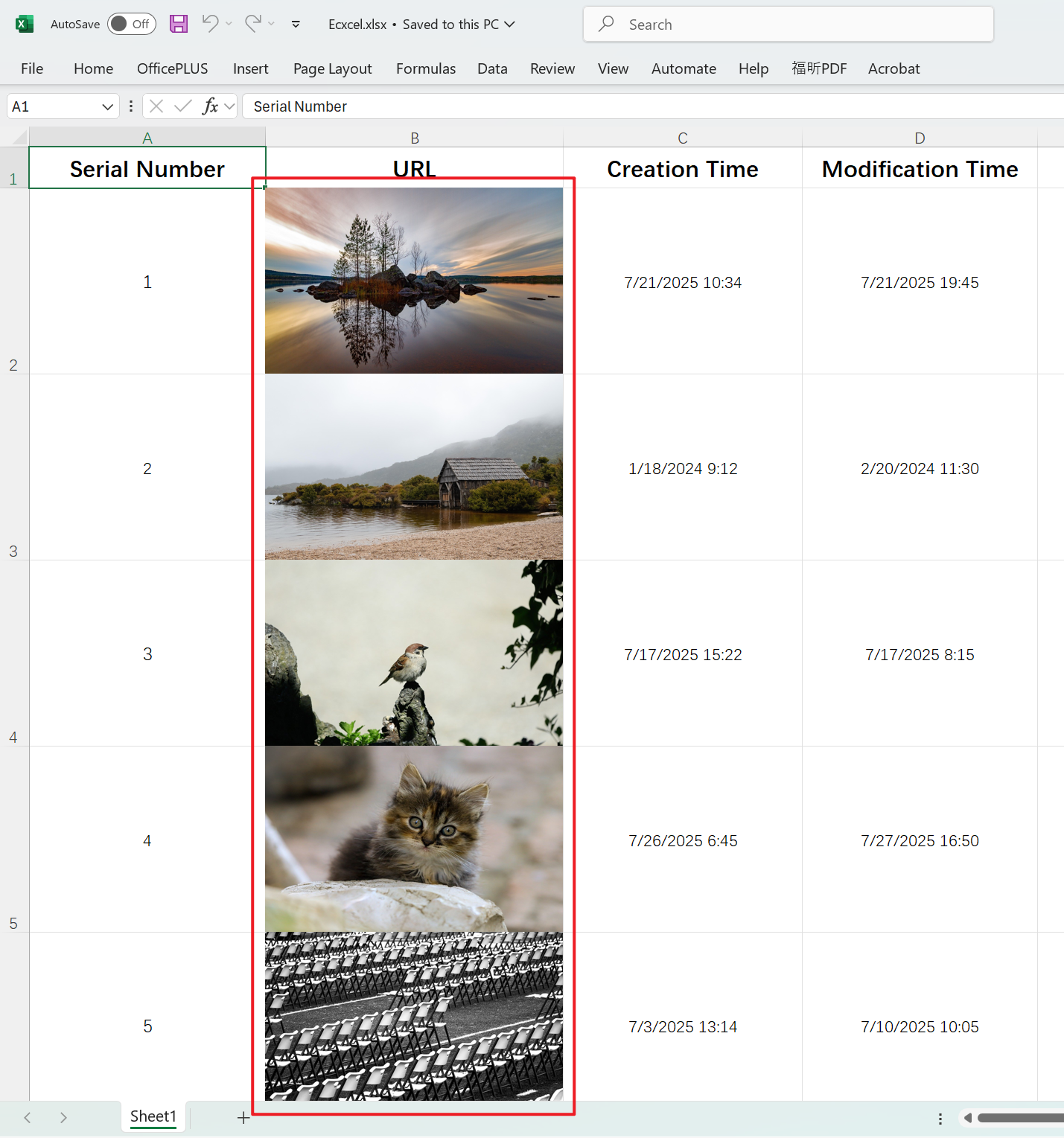
Task: Click the Undo icon
Action: click(209, 24)
